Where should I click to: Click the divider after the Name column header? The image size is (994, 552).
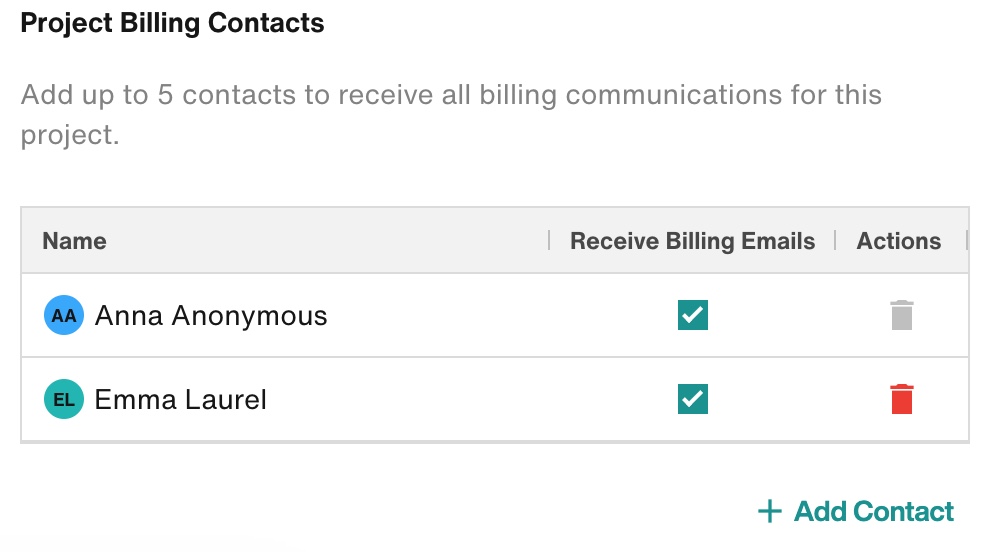coord(549,240)
